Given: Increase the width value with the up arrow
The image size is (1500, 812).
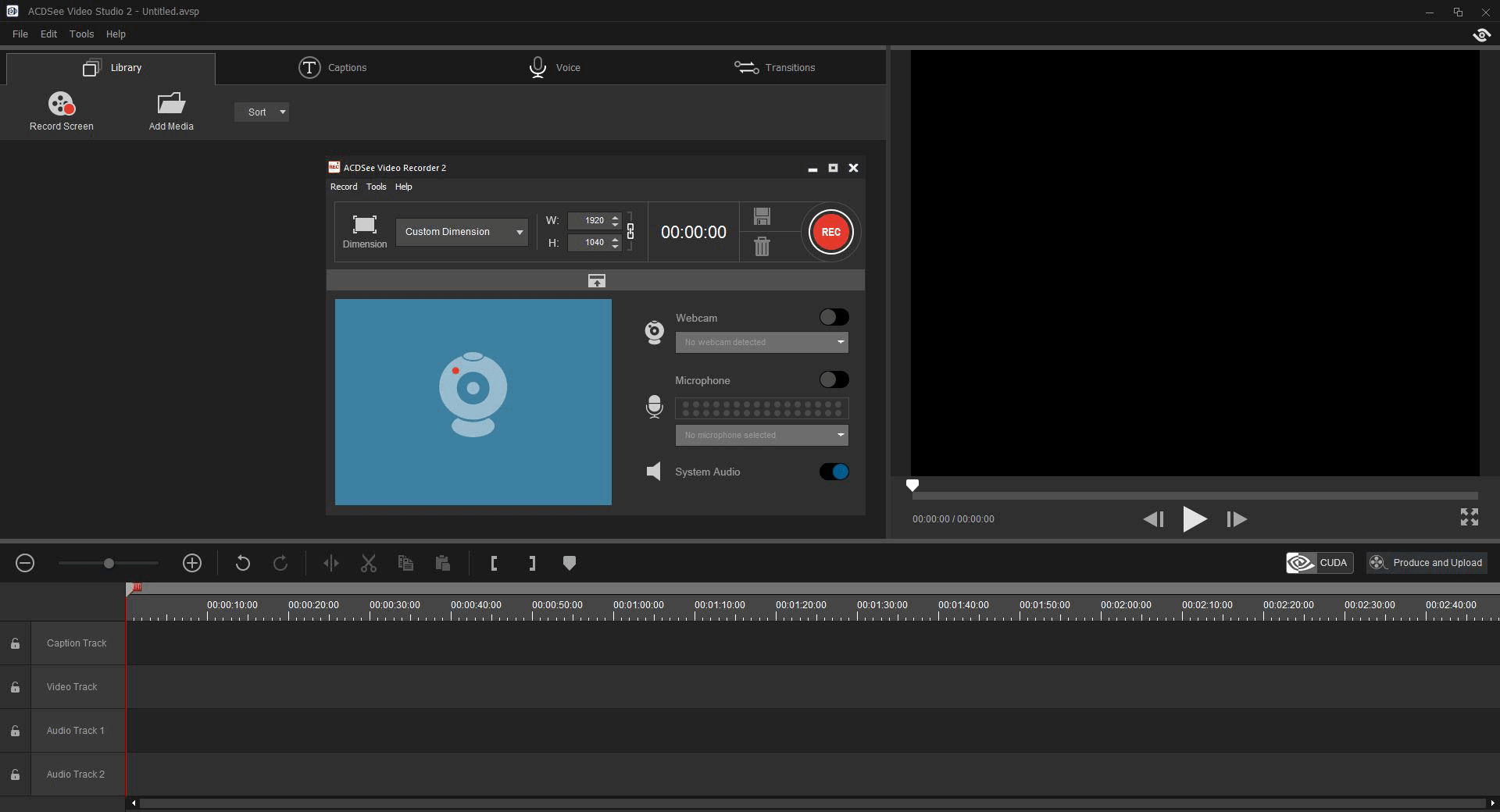Looking at the screenshot, I should (616, 217).
